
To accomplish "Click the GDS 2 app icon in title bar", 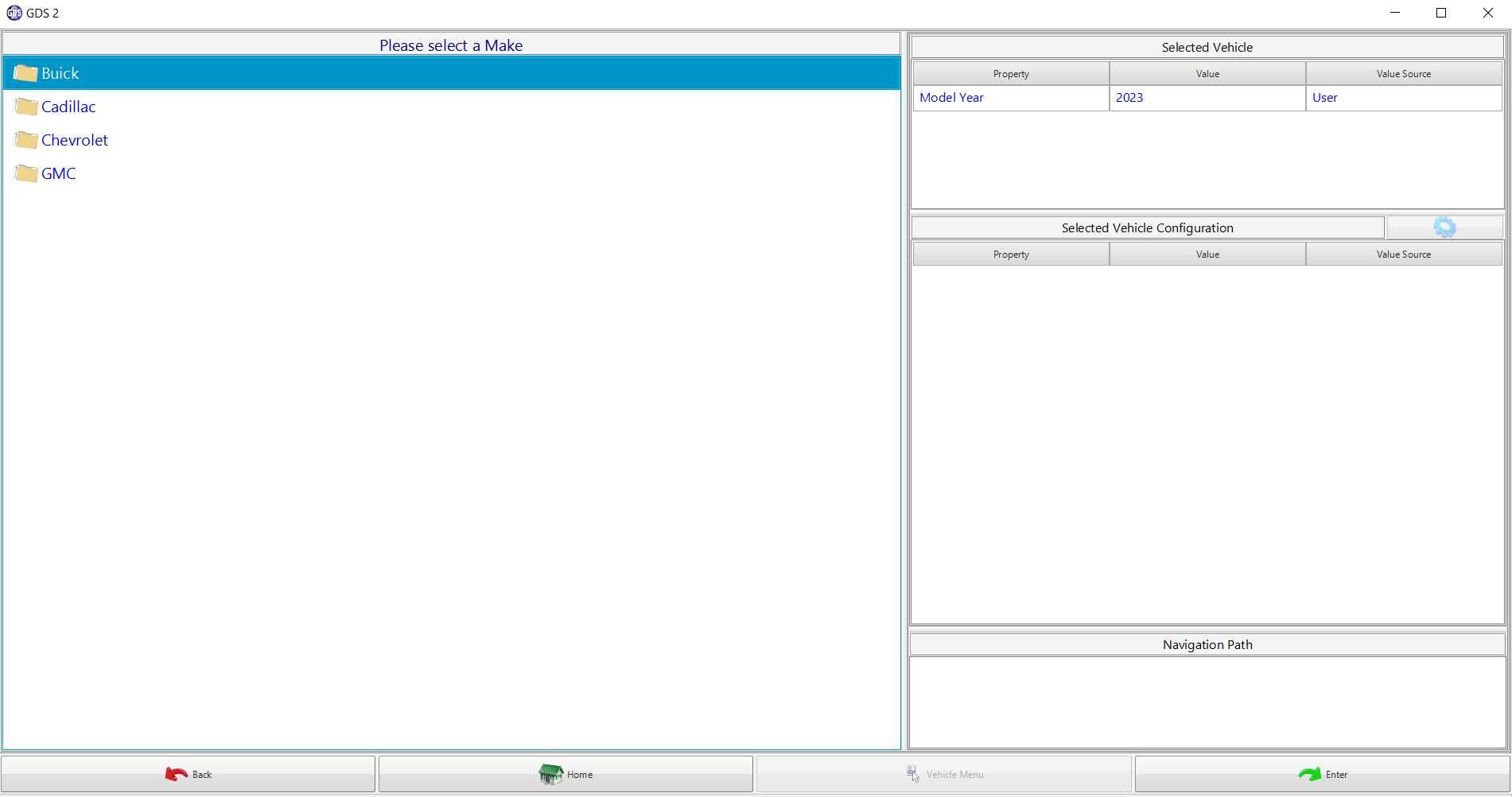I will point(14,13).
